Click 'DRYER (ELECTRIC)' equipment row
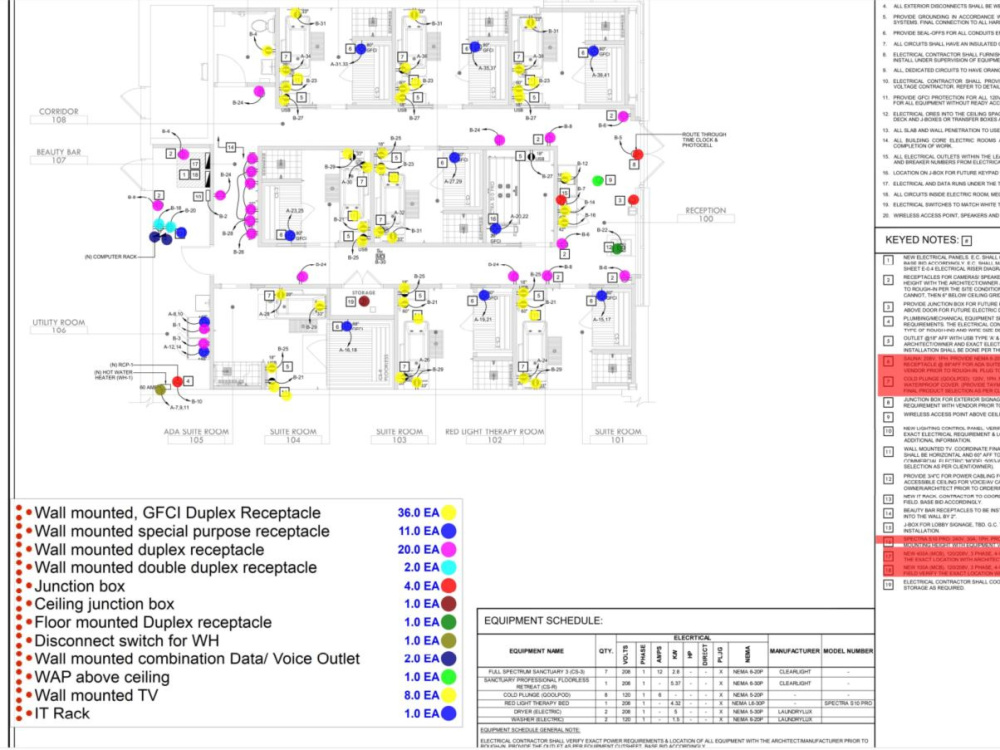The height and width of the screenshot is (750, 1000). [x=676, y=711]
